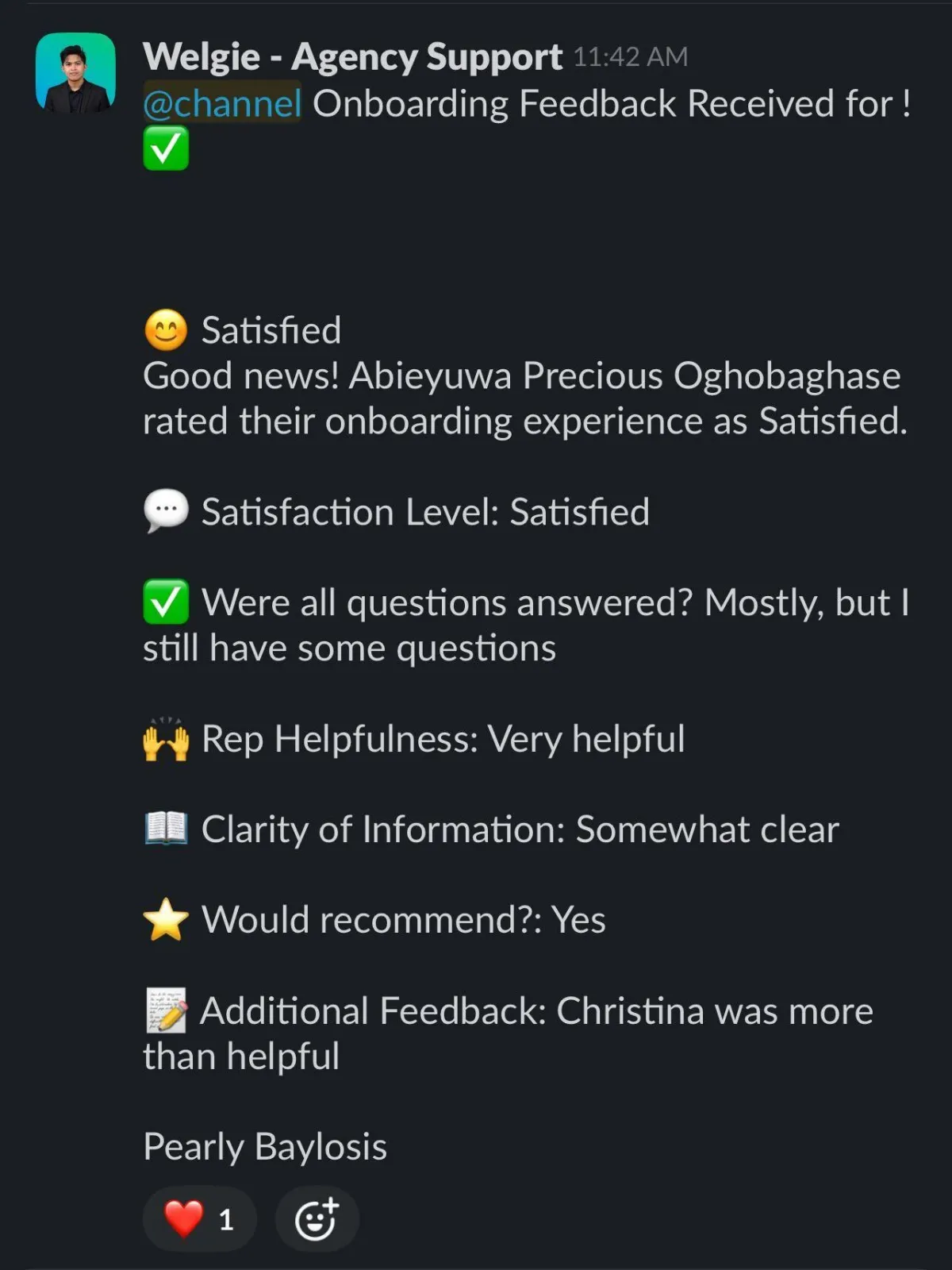Click the checkmark next to Were all questions answered
952x1270 pixels.
pos(166,602)
